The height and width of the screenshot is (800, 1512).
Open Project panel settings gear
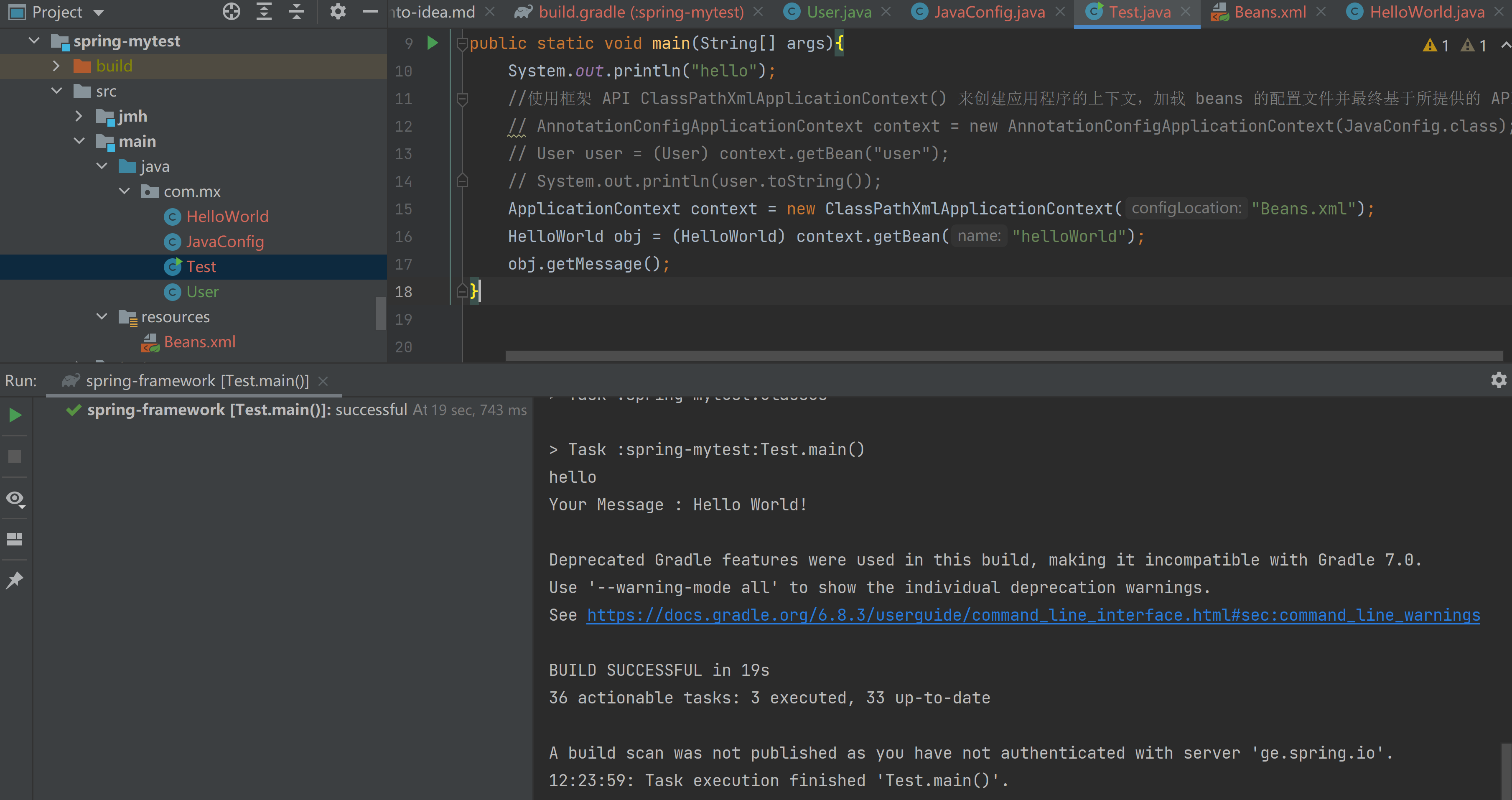point(338,12)
